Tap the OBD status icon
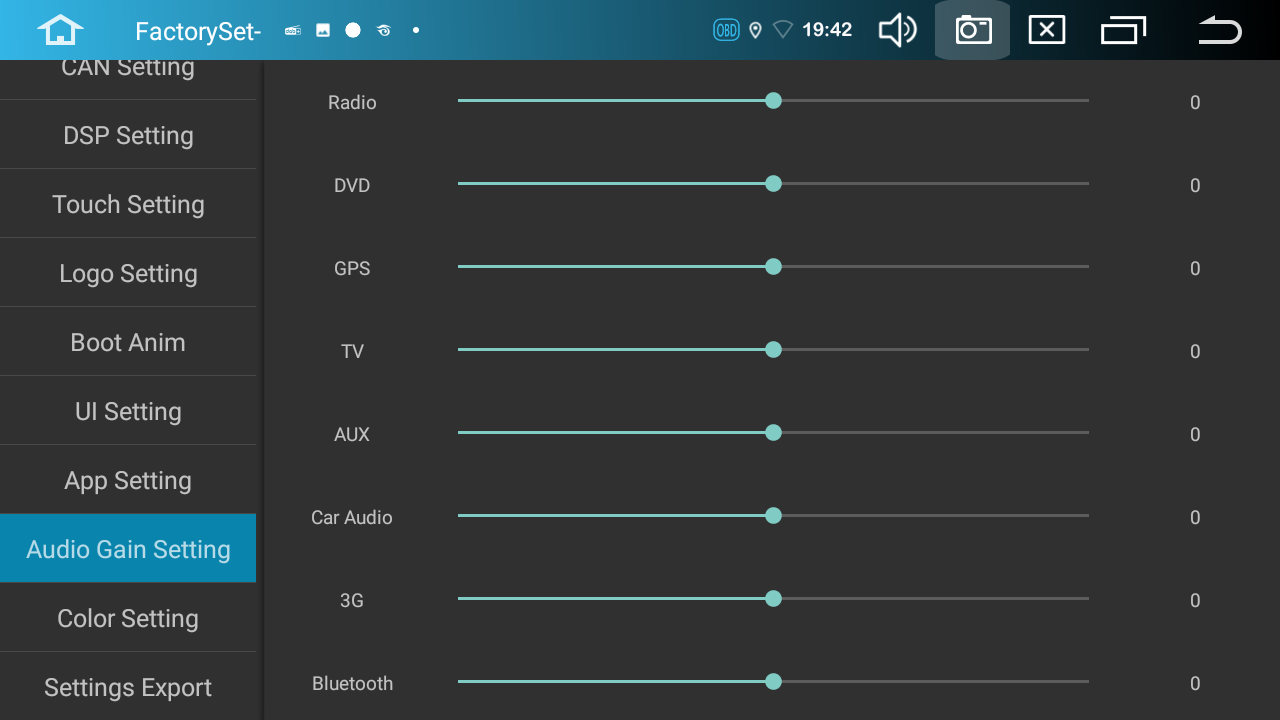The image size is (1280, 720). click(x=726, y=30)
